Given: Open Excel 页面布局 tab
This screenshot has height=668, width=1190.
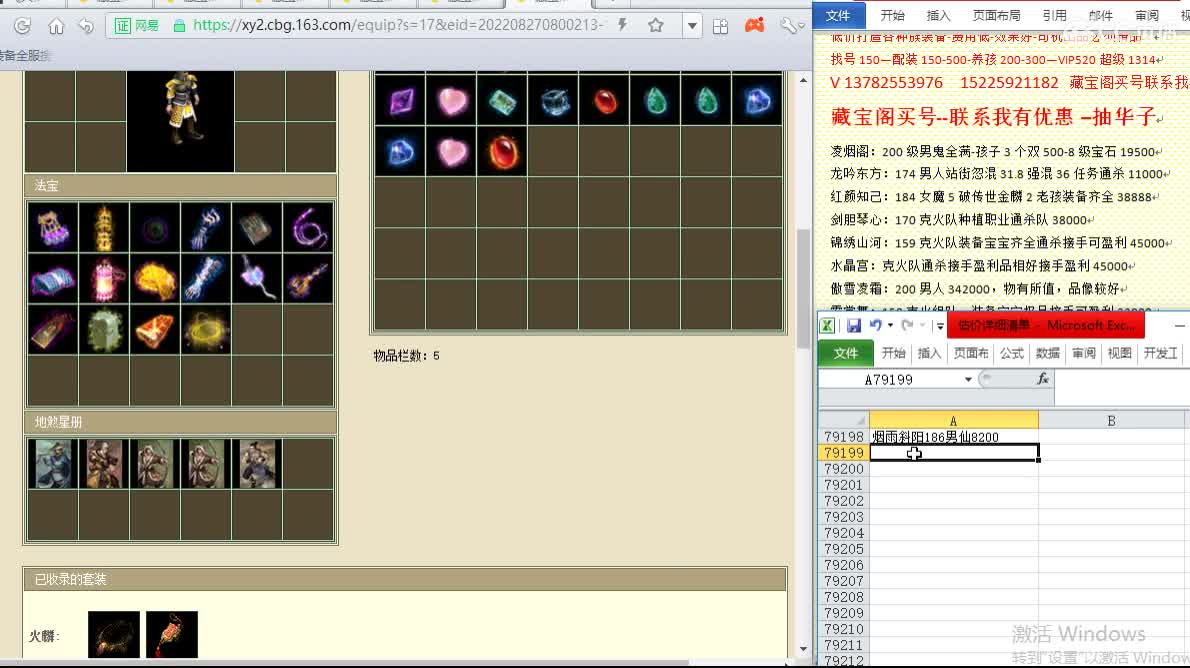Looking at the screenshot, I should pos(971,353).
